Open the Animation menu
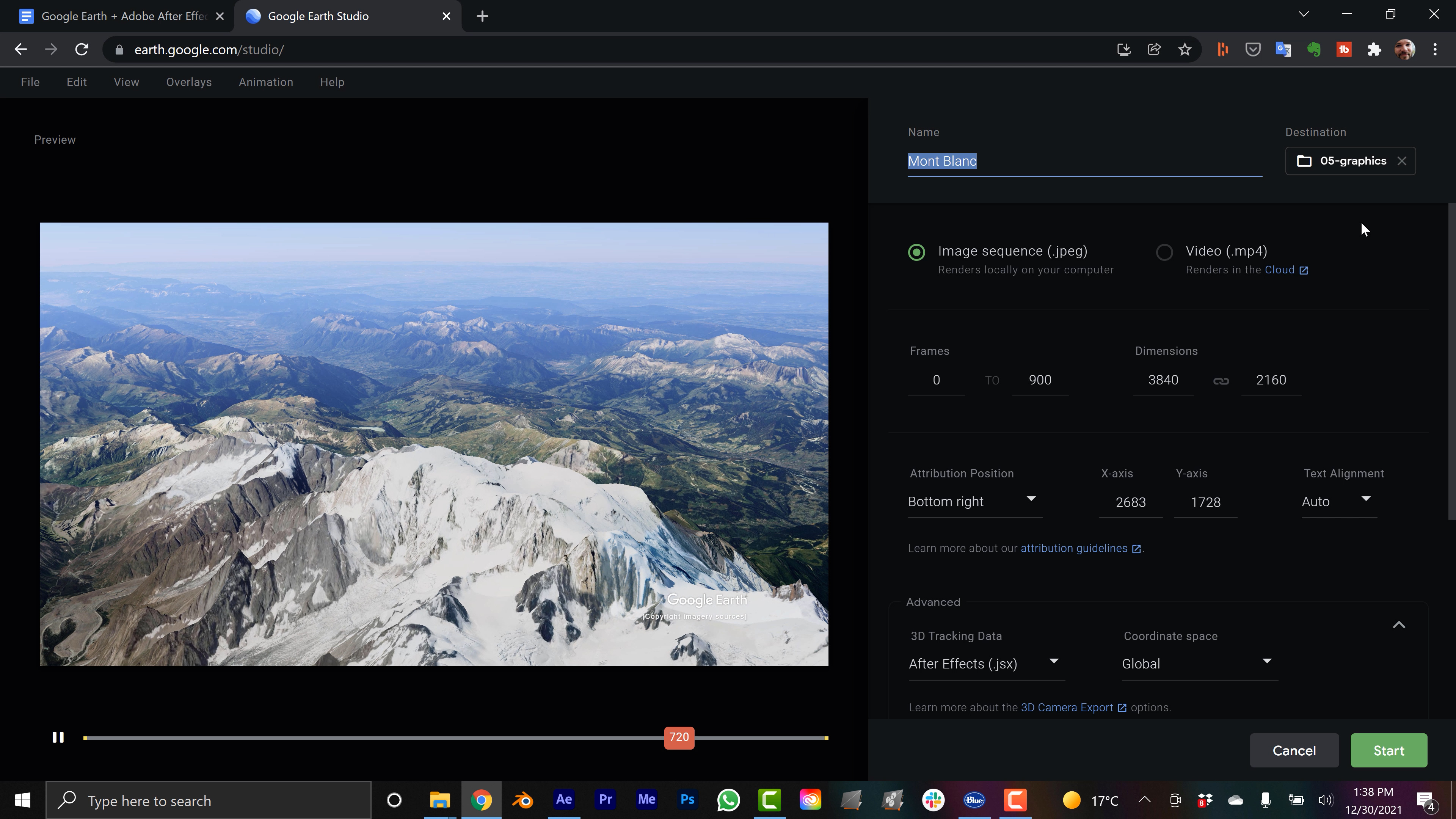This screenshot has width=1456, height=819. tap(266, 82)
